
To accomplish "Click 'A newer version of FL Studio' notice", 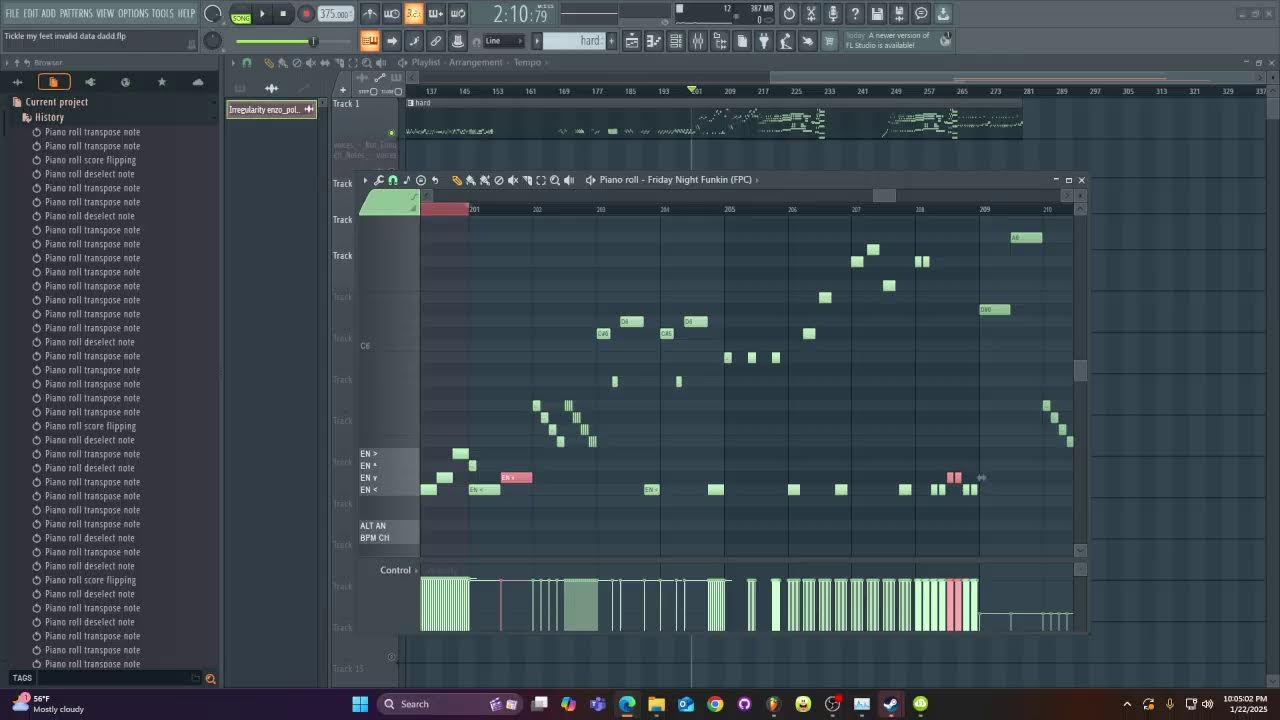I will click(888, 40).
